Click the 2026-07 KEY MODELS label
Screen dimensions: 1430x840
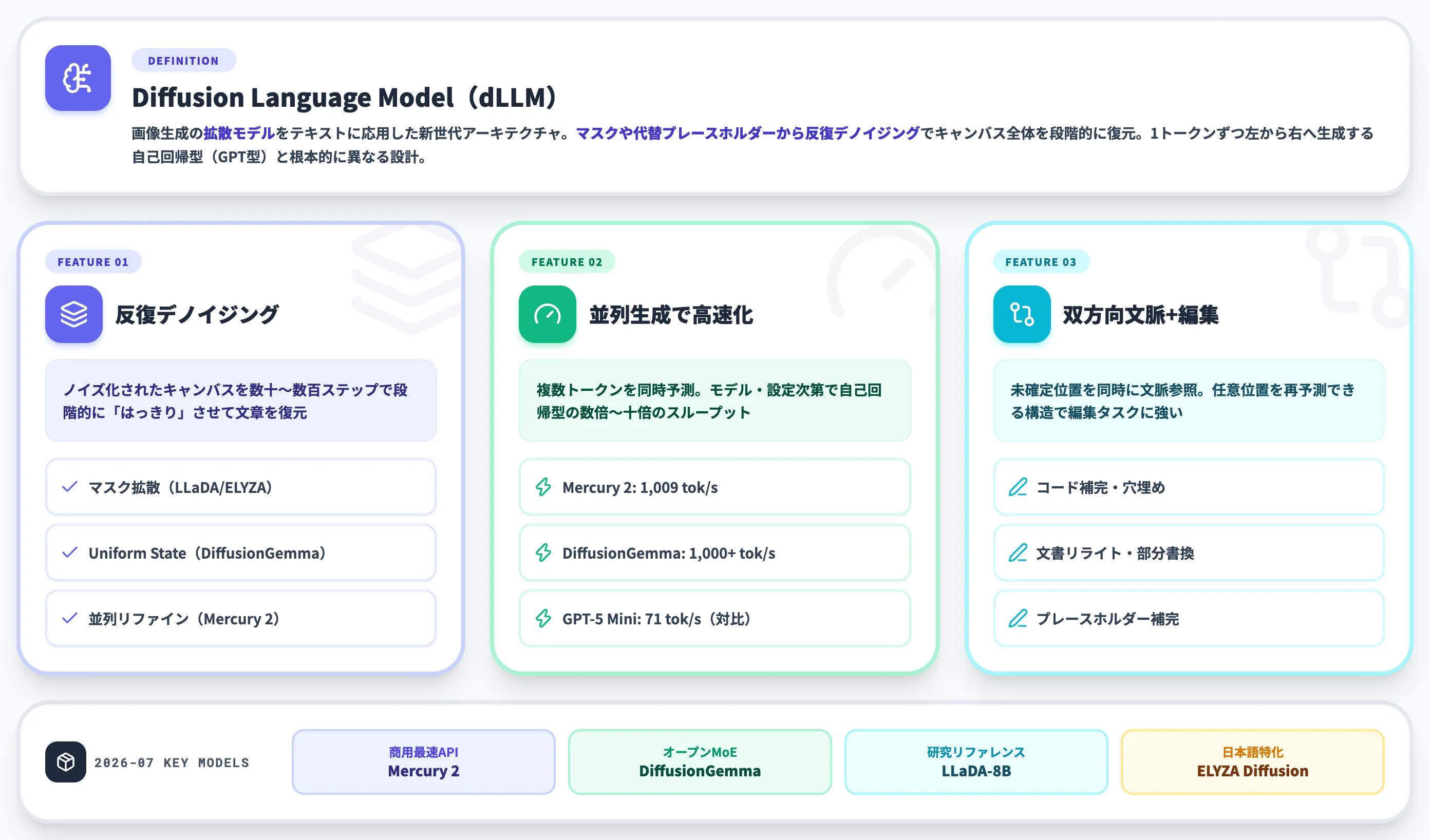tap(172, 762)
